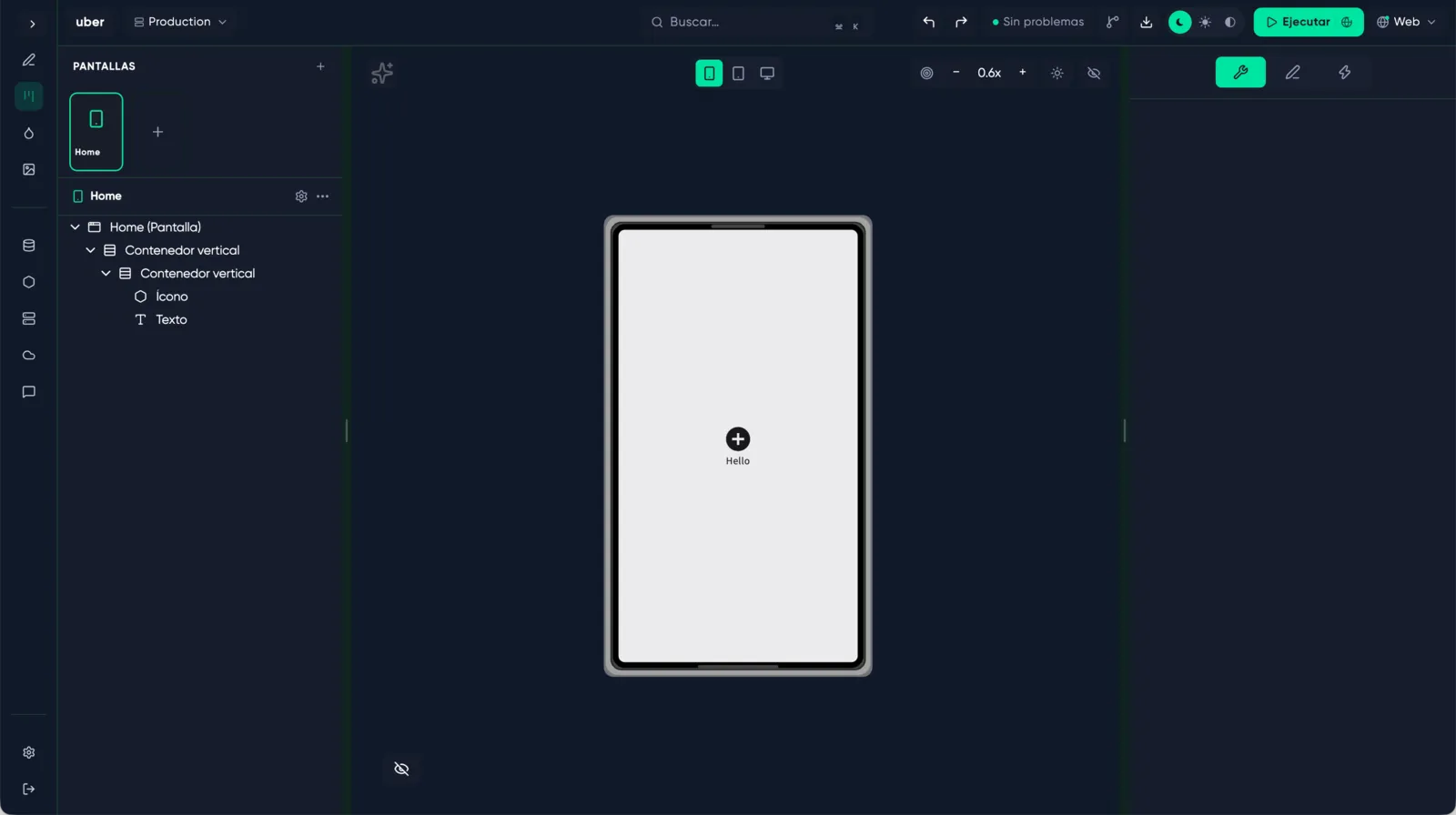1456x815 pixels.
Task: Add a new screen with PANTALLAS plus
Action: point(320,66)
